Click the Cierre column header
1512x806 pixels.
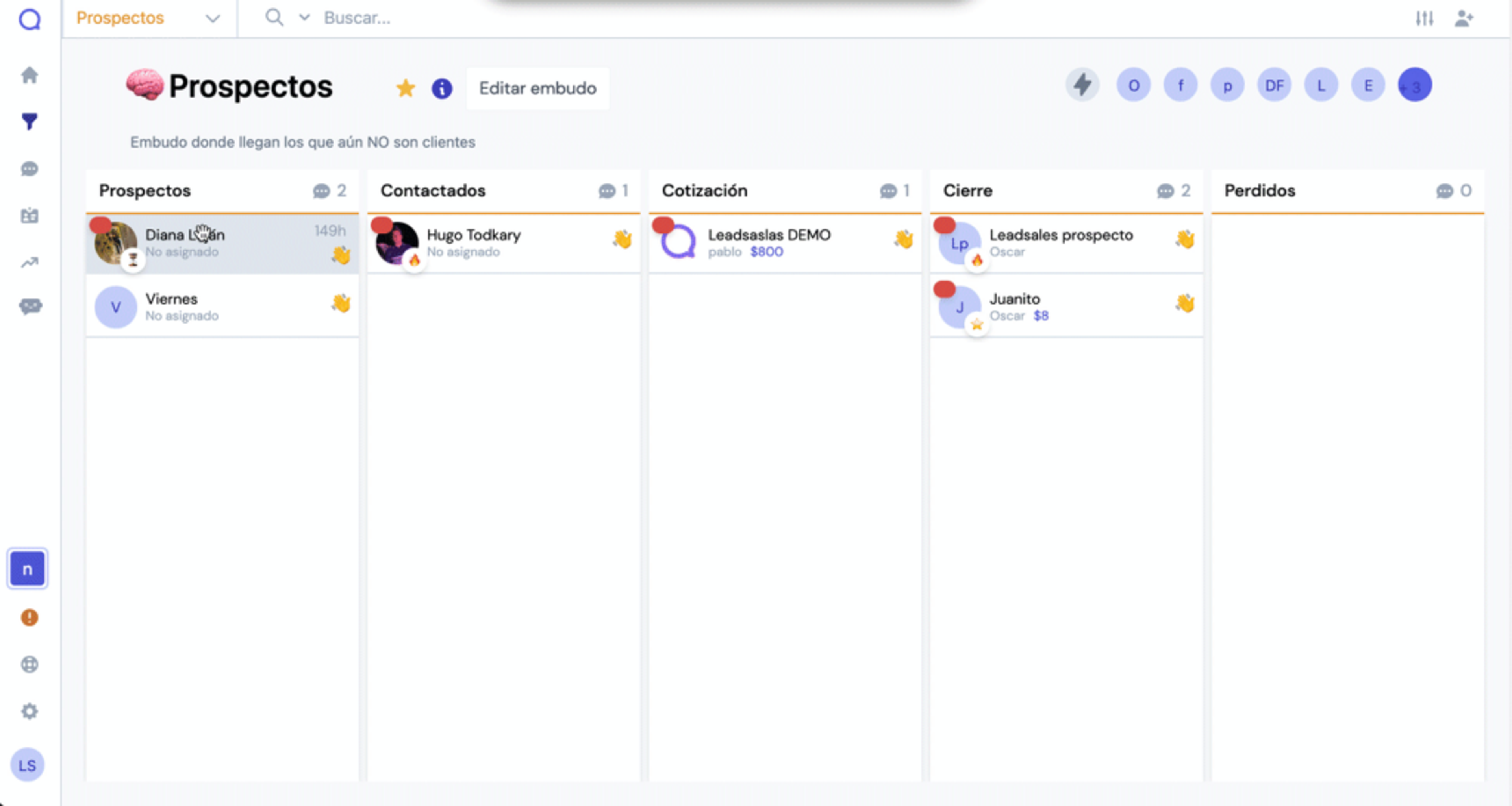pos(1067,191)
